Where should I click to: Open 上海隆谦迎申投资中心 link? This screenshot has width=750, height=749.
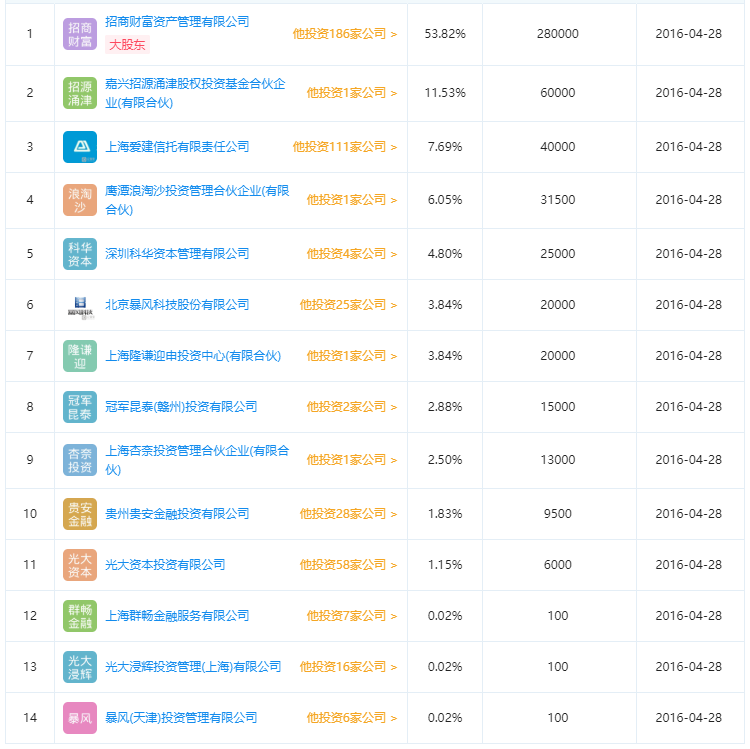pyautogui.click(x=193, y=356)
